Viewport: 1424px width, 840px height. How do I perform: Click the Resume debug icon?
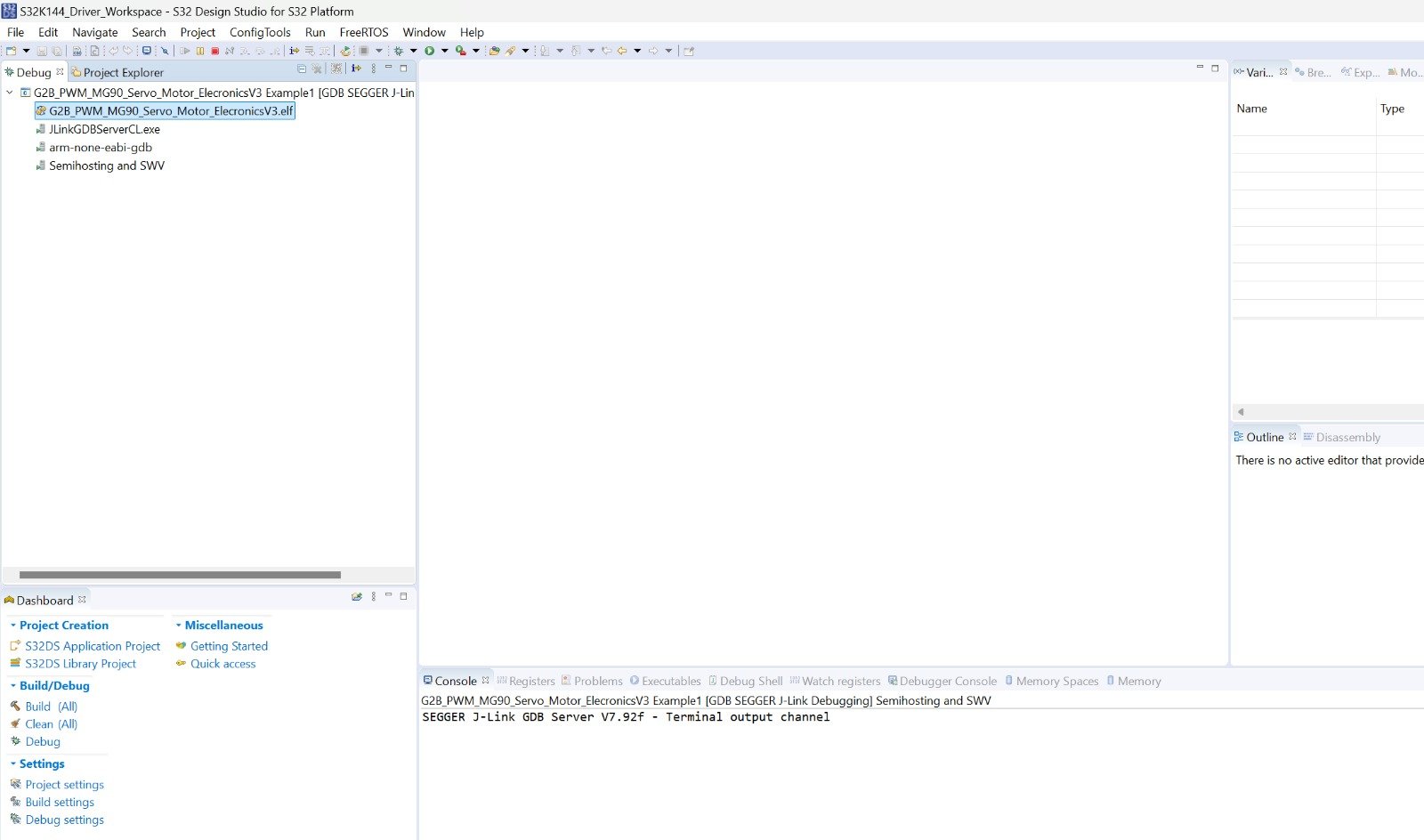coord(184,51)
